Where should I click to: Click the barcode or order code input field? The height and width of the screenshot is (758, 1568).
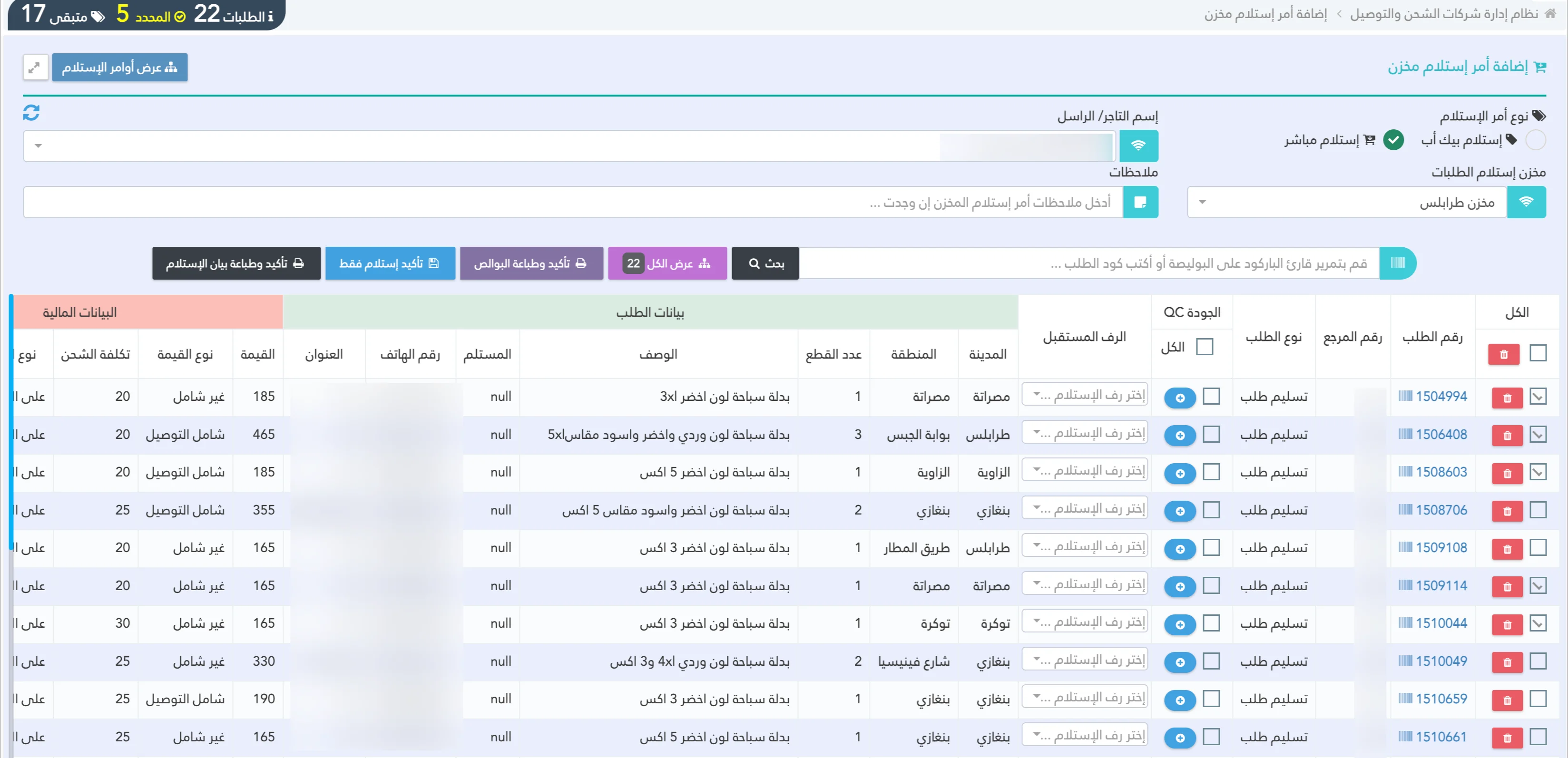(x=1089, y=263)
